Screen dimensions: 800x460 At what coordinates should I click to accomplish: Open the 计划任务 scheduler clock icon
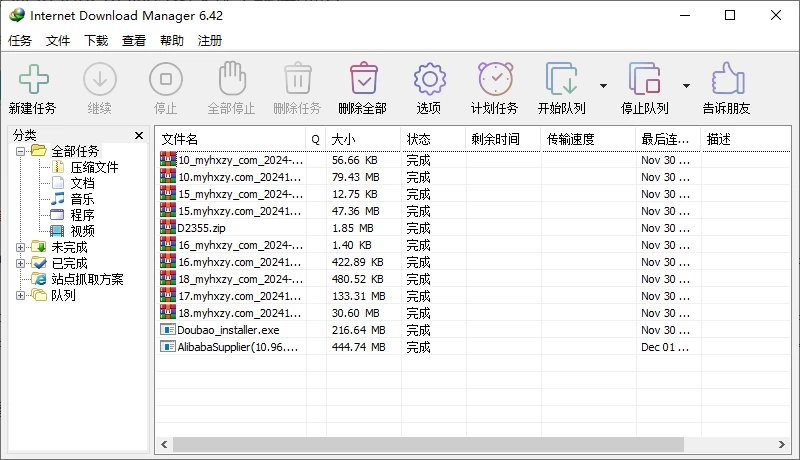pyautogui.click(x=495, y=80)
